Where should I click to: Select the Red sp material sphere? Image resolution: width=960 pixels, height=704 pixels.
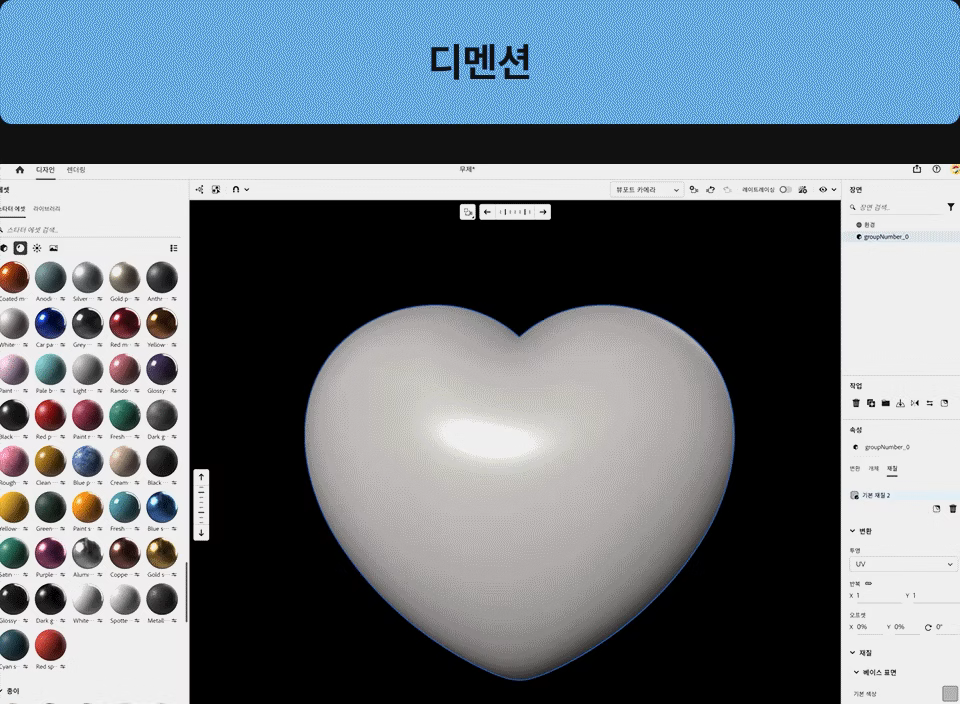[50, 645]
